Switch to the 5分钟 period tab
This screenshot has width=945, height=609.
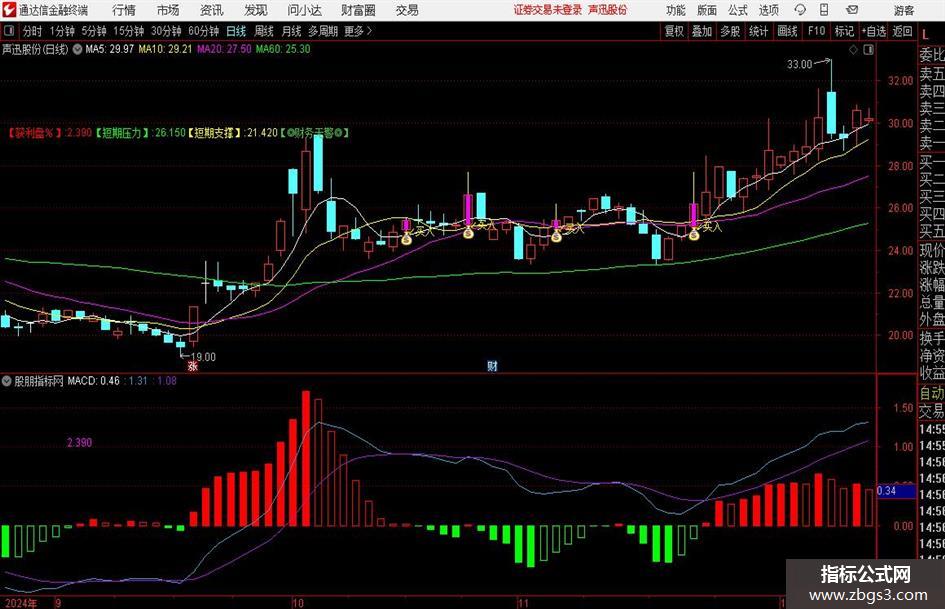click(93, 31)
